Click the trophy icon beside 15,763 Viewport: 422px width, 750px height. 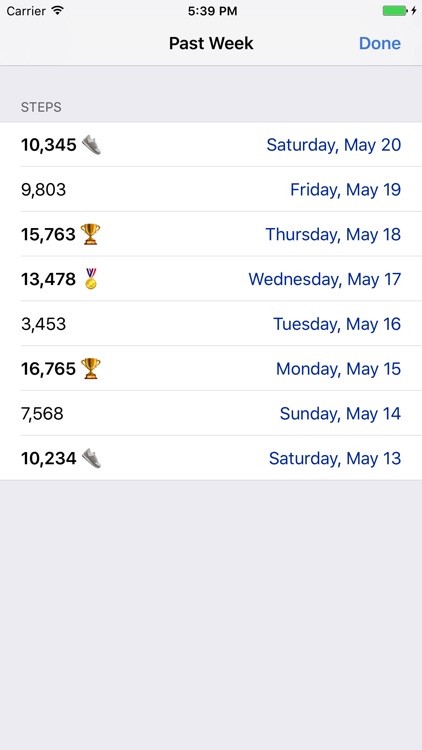click(x=90, y=234)
